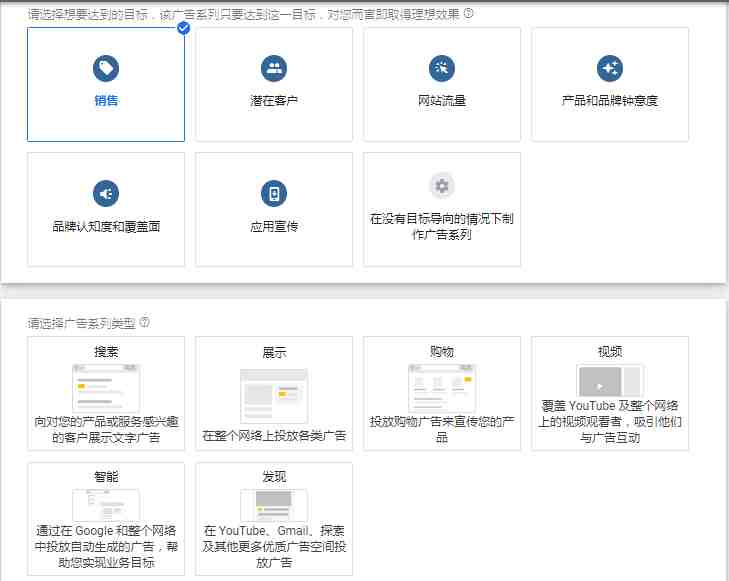Click the 应用宣传 phone icon
Screen dimensions: 729x581
click(274, 193)
